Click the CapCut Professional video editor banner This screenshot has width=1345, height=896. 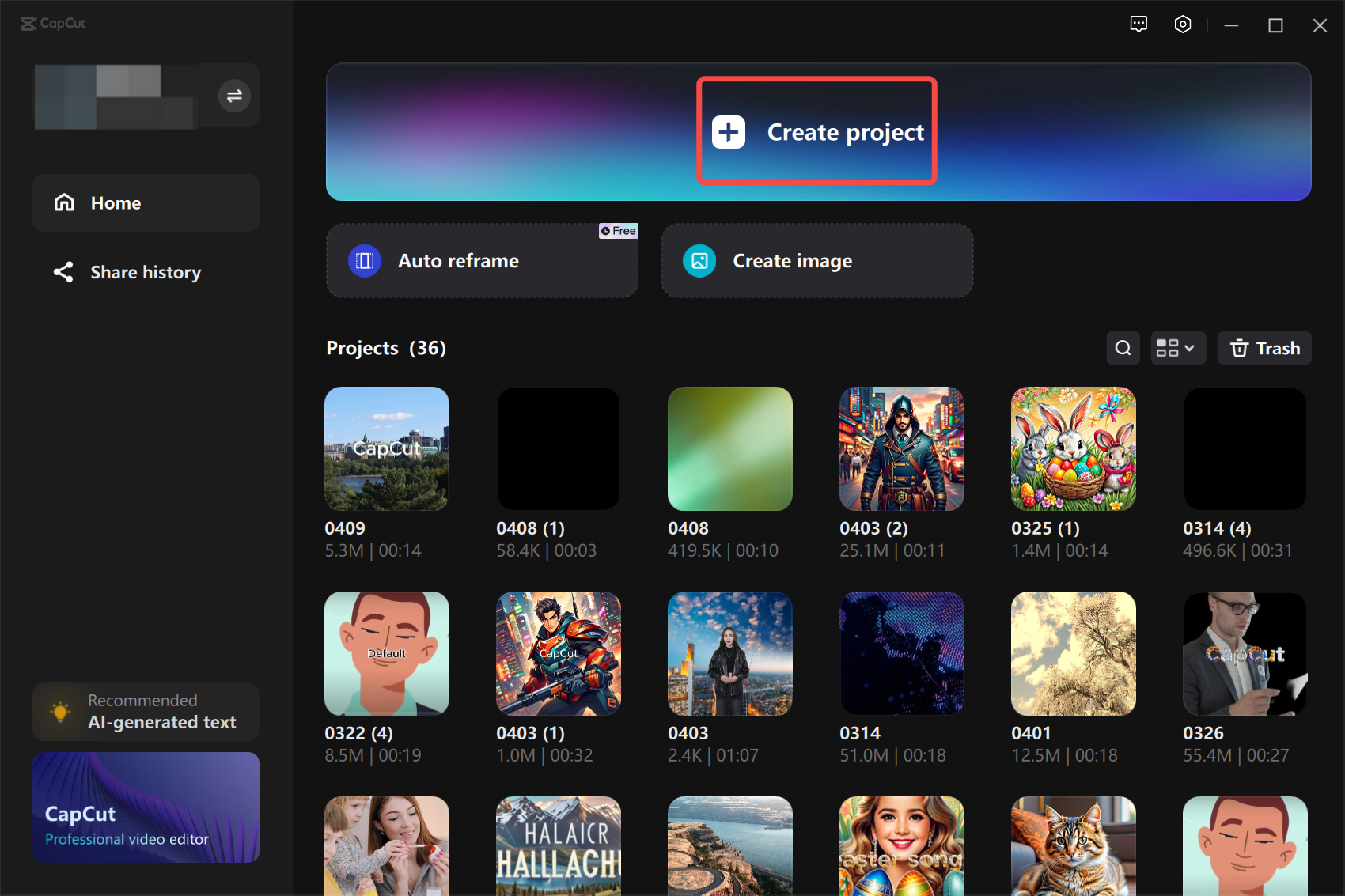(x=146, y=807)
